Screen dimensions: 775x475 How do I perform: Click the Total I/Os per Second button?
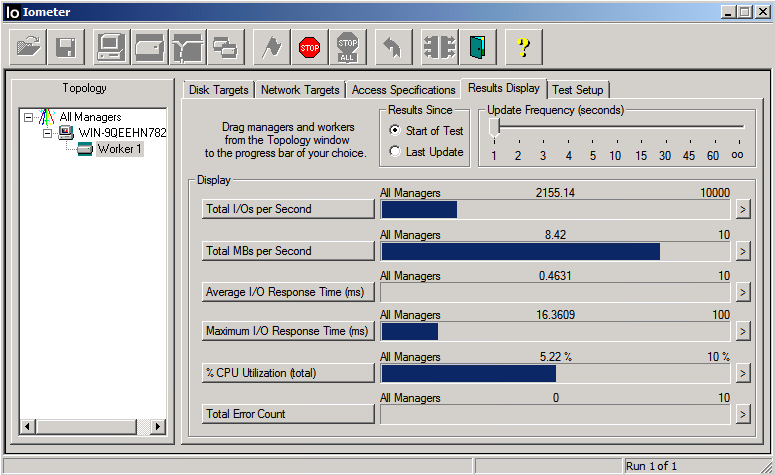[288, 209]
